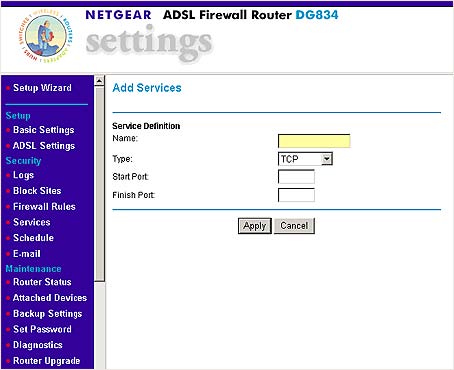Go to the Schedule page

pos(33,238)
